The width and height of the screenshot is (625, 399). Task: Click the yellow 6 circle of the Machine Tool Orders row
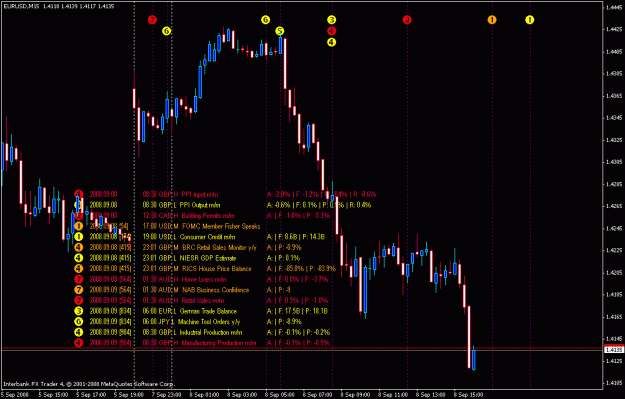(x=79, y=321)
